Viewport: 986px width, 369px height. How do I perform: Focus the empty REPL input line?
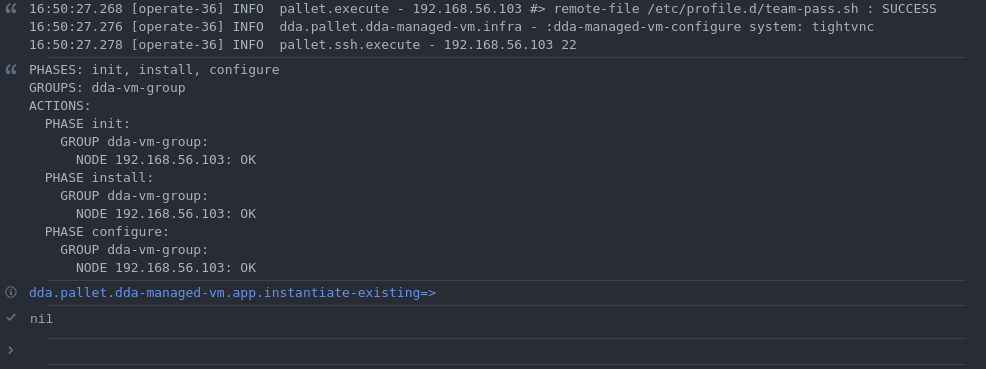pyautogui.click(x=506, y=351)
